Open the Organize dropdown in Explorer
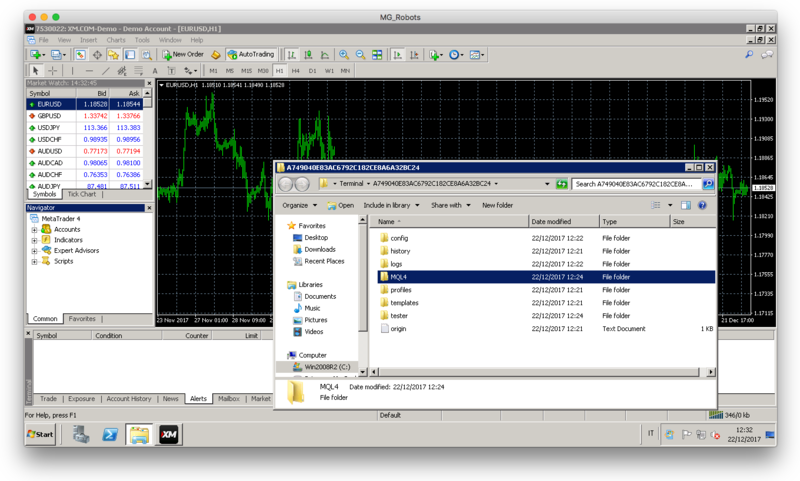This screenshot has height=481, width=800. (298, 205)
